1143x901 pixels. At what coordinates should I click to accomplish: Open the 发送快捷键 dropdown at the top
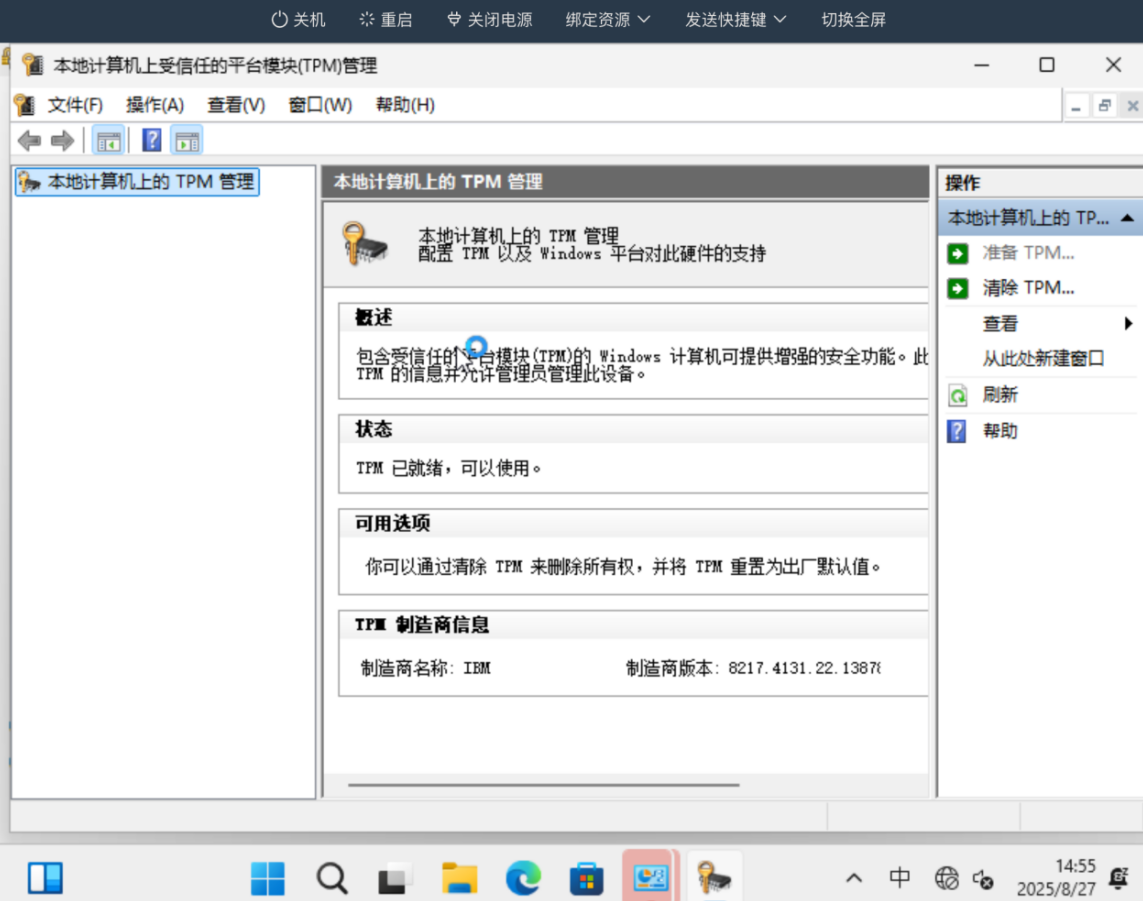(735, 20)
